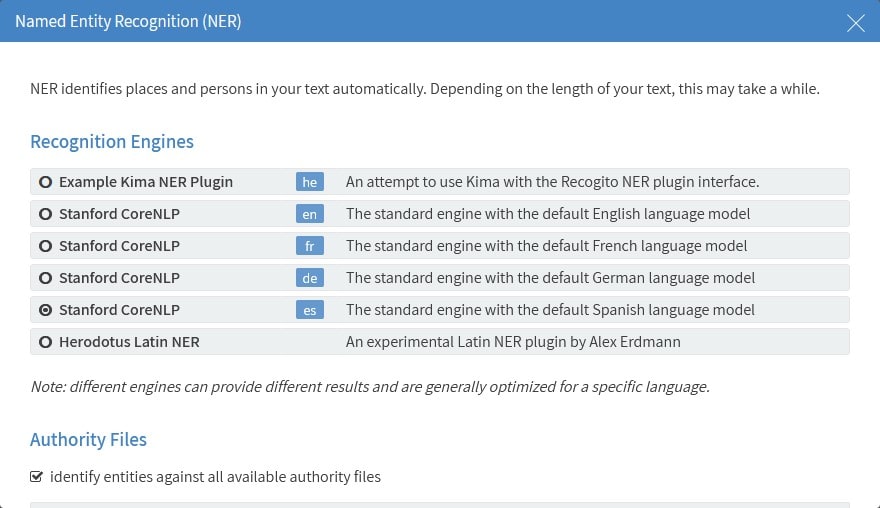This screenshot has width=880, height=508.
Task: Pick the Stanford CoreNLP German radio option
Action: 45,278
